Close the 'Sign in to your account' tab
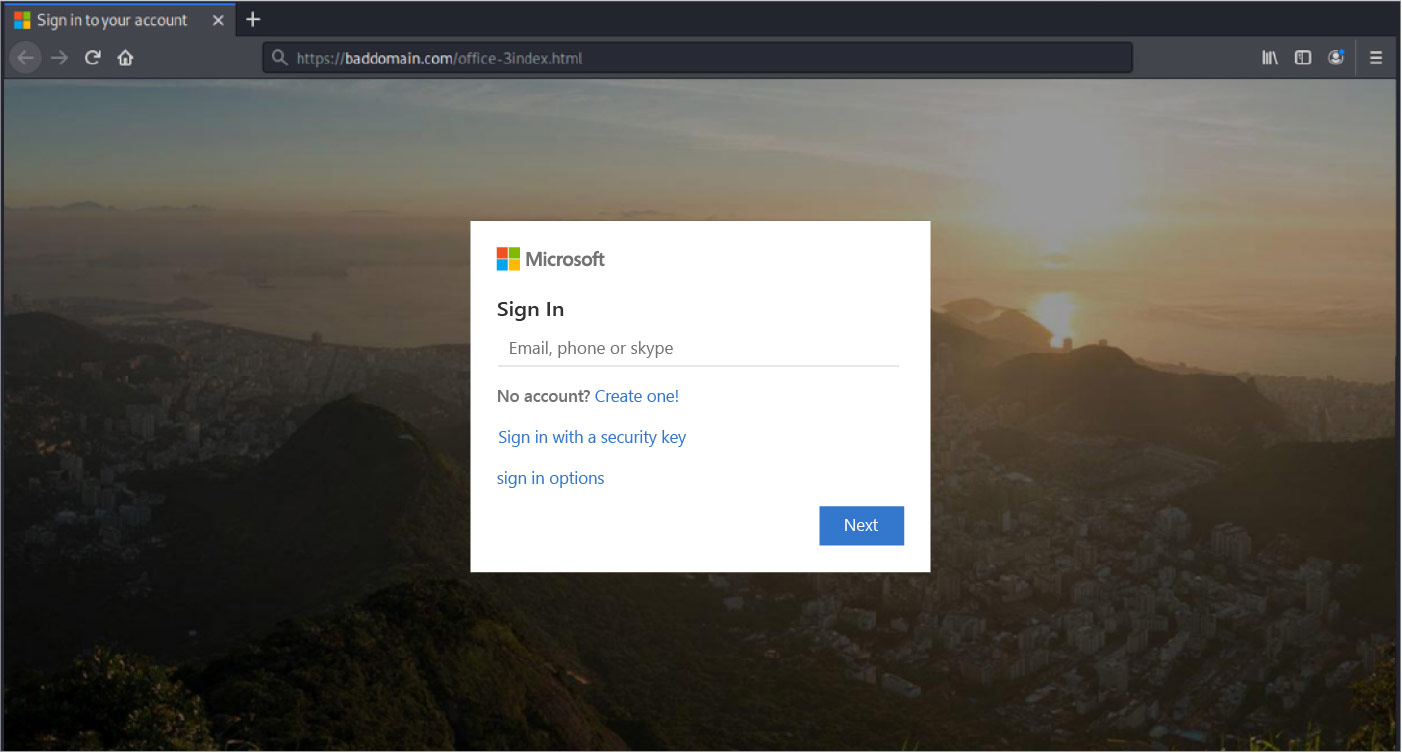 218,20
